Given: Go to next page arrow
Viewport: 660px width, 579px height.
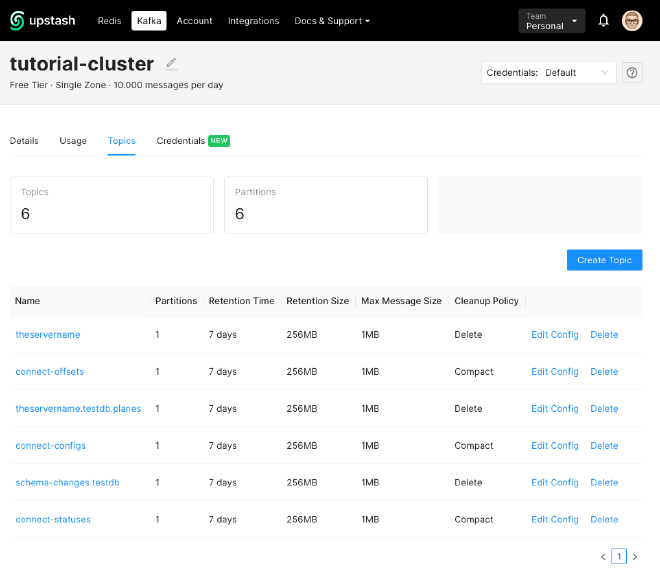Looking at the screenshot, I should pos(635,557).
